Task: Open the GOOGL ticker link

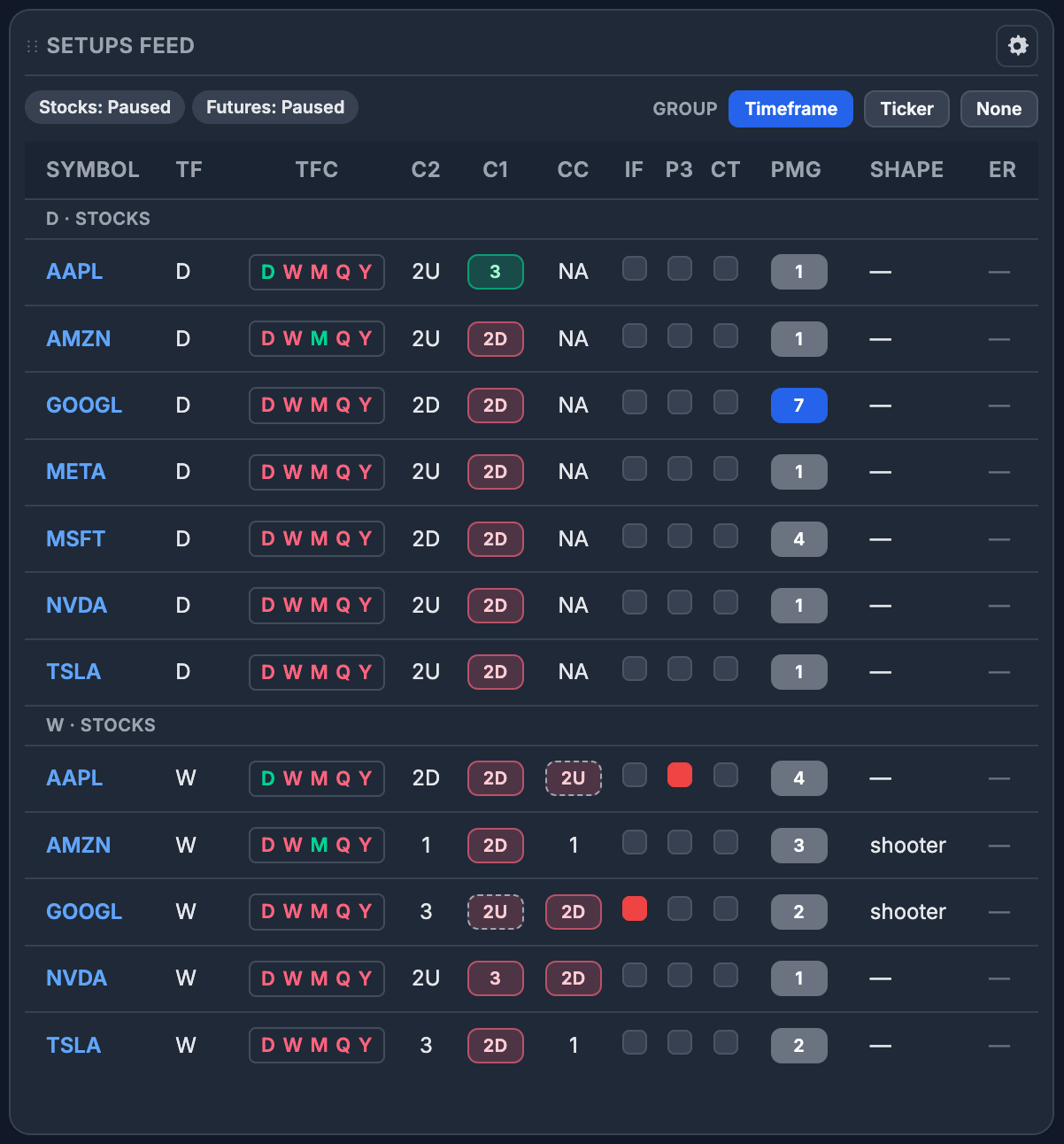Action: click(84, 405)
